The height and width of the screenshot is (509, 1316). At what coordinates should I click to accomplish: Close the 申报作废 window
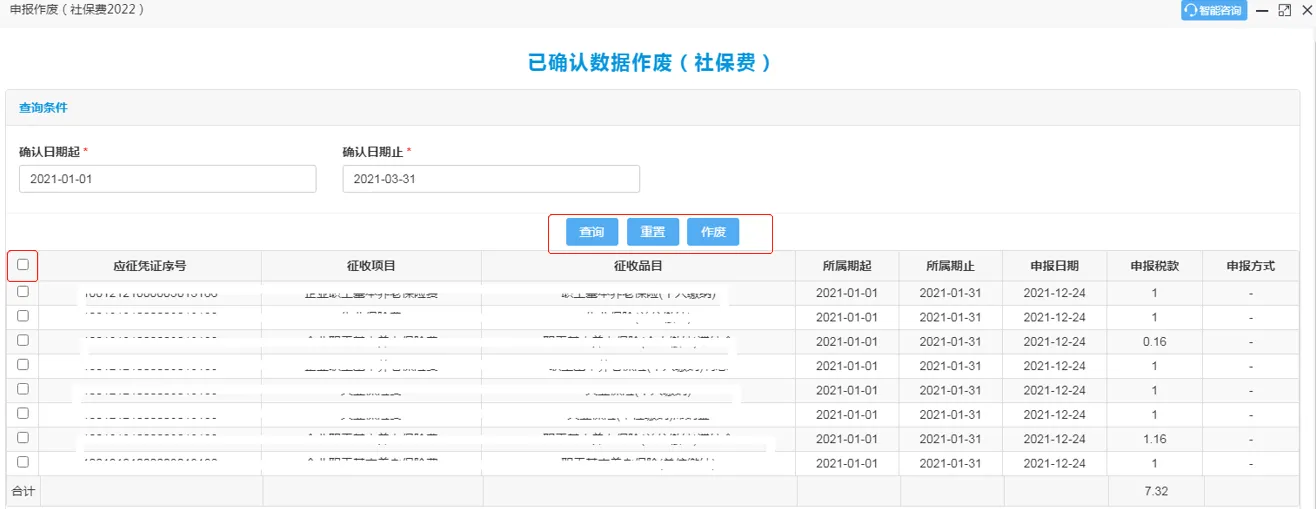click(1306, 10)
